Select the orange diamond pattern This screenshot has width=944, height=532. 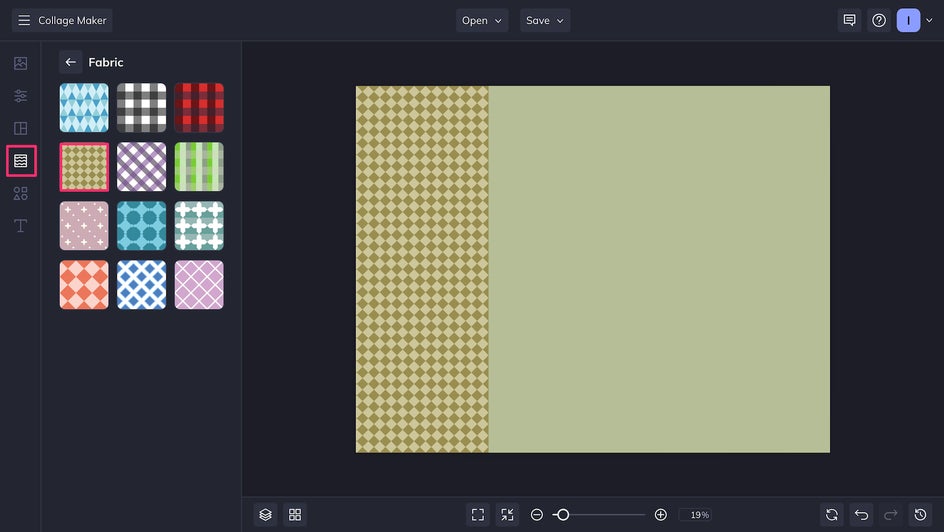coord(84,285)
